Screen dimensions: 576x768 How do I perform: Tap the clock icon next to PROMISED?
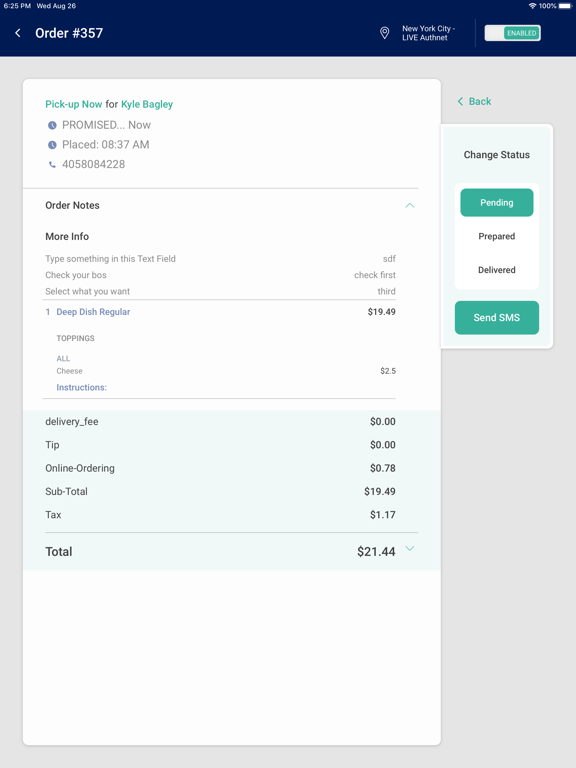coord(52,125)
